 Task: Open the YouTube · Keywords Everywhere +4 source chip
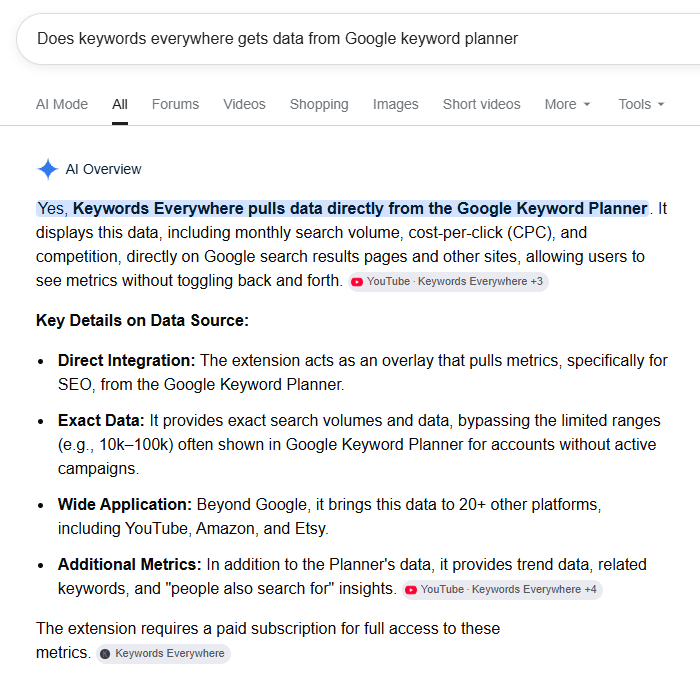[502, 590]
